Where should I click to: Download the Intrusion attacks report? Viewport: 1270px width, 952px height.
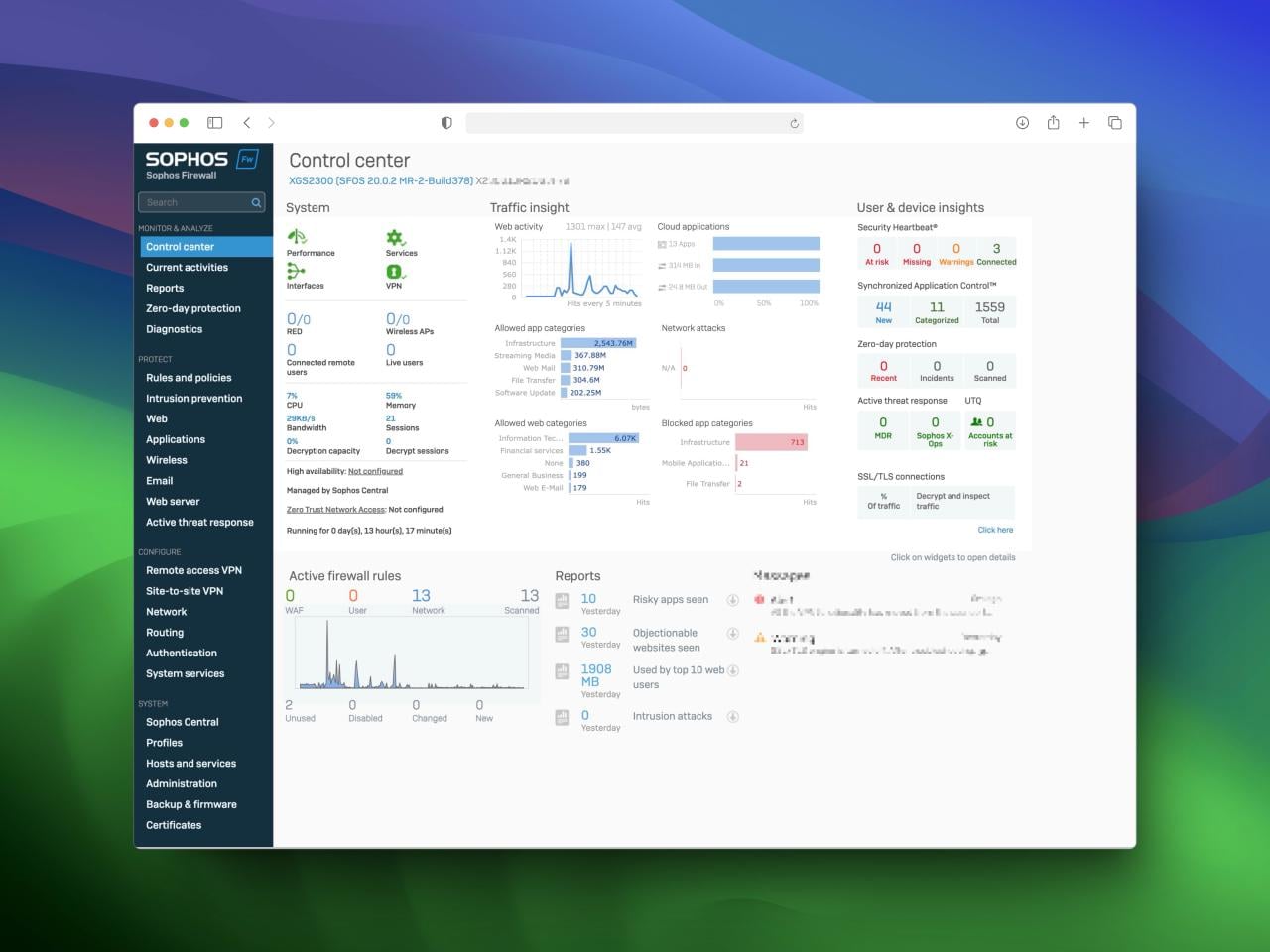tap(733, 716)
